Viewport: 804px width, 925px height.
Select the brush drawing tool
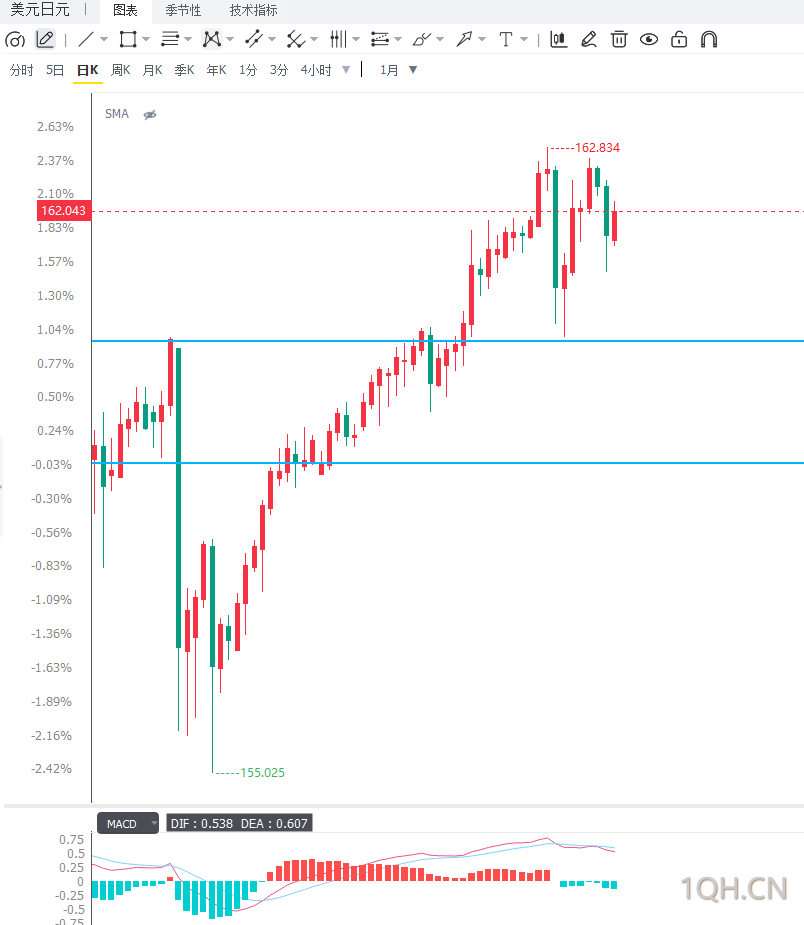coord(422,40)
